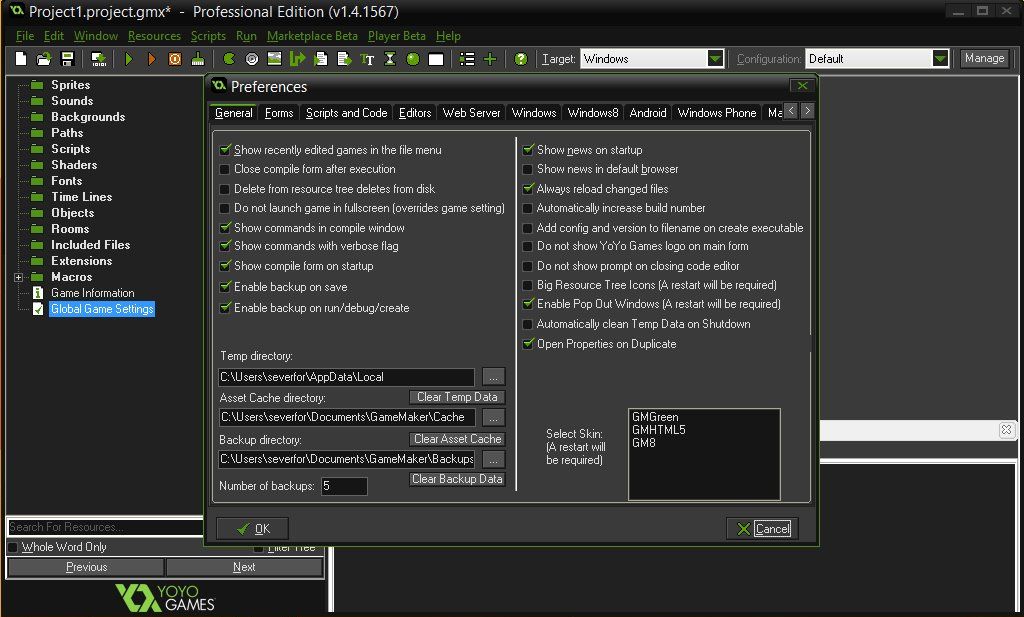Click the OK button in Preferences
Screen dimensions: 1024x617
[x=253, y=528]
